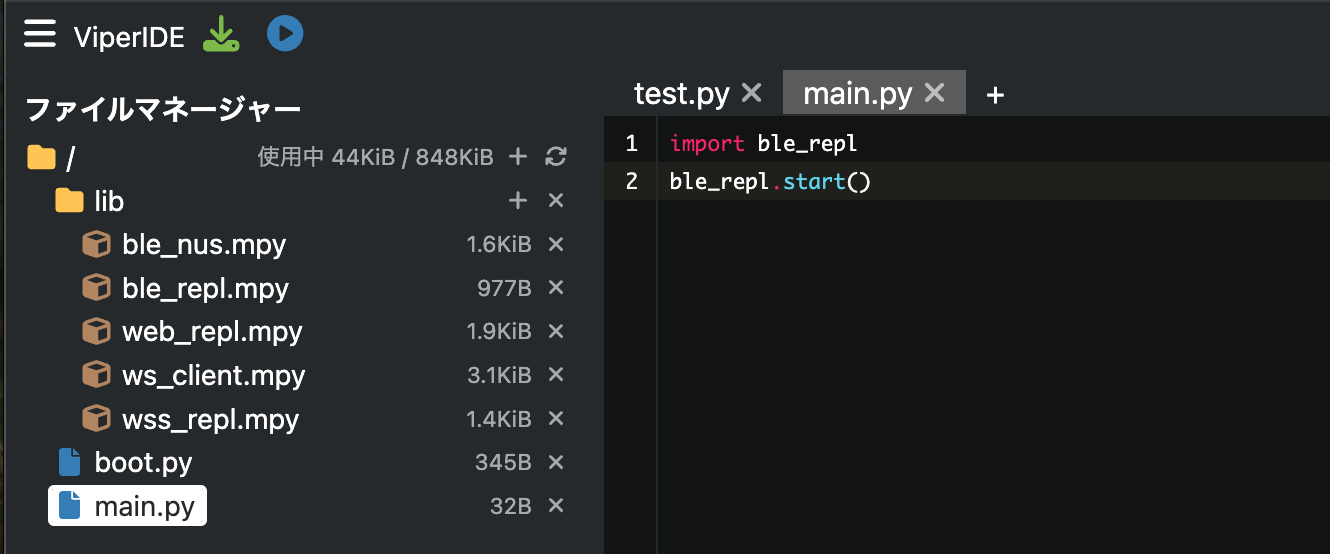Run the script with the blue play button

pyautogui.click(x=285, y=35)
